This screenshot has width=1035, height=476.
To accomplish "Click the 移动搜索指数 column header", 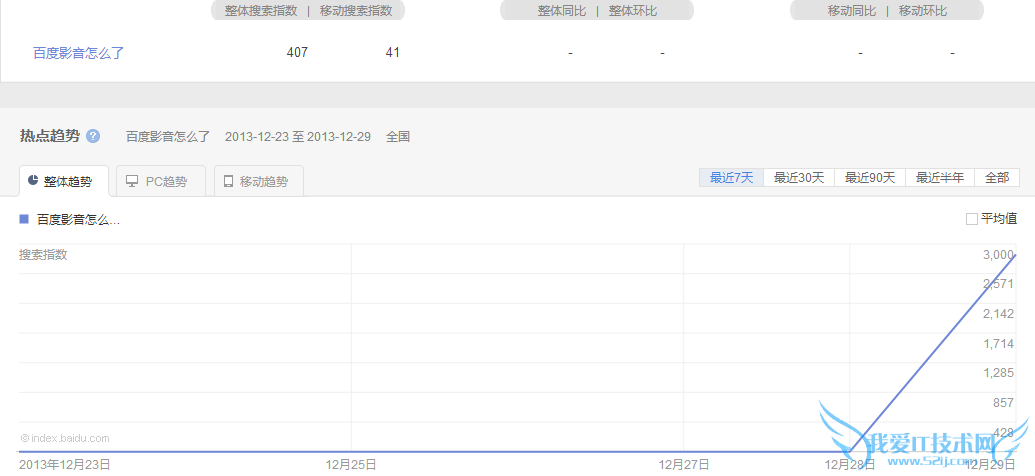I will 356,11.
